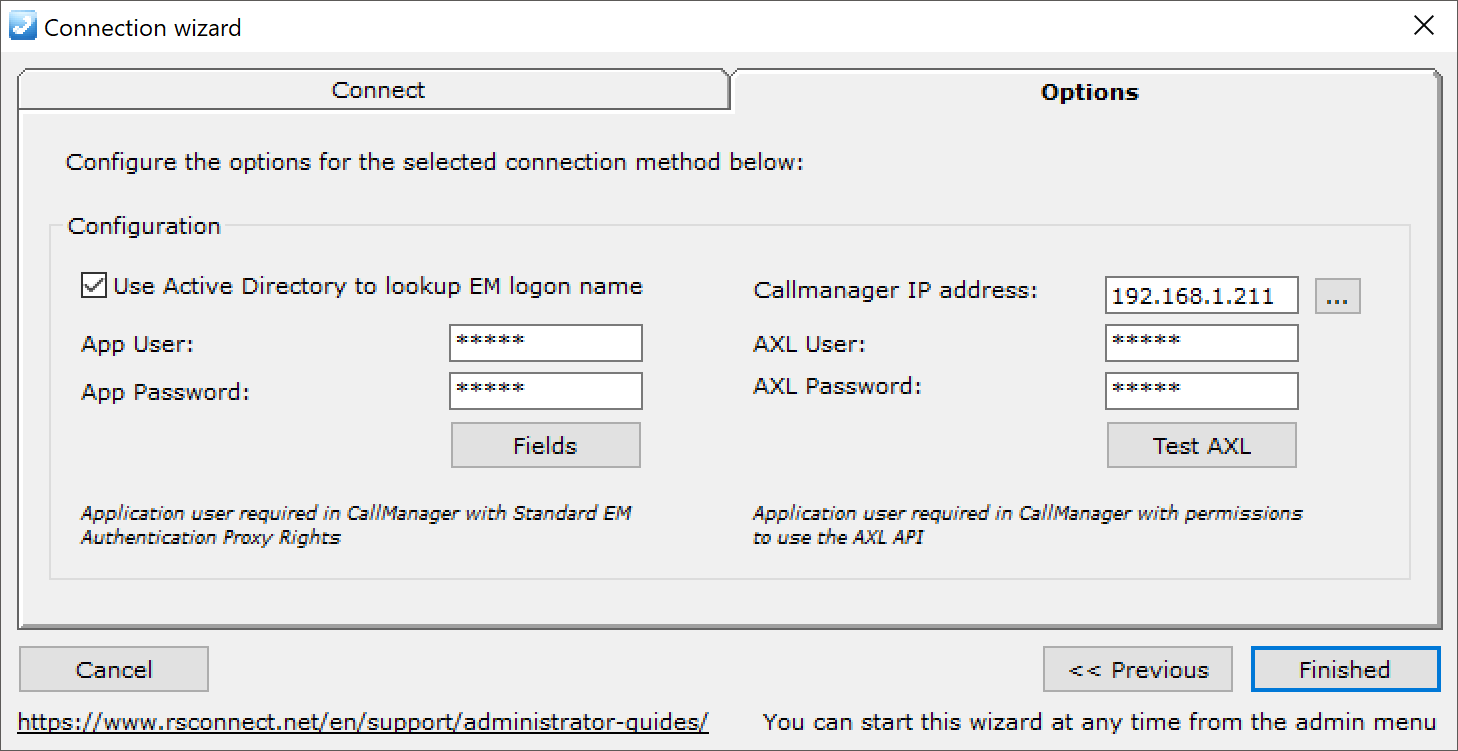Toggle Use Active Directory lookup checkbox
This screenshot has width=1458, height=751.
pos(93,286)
